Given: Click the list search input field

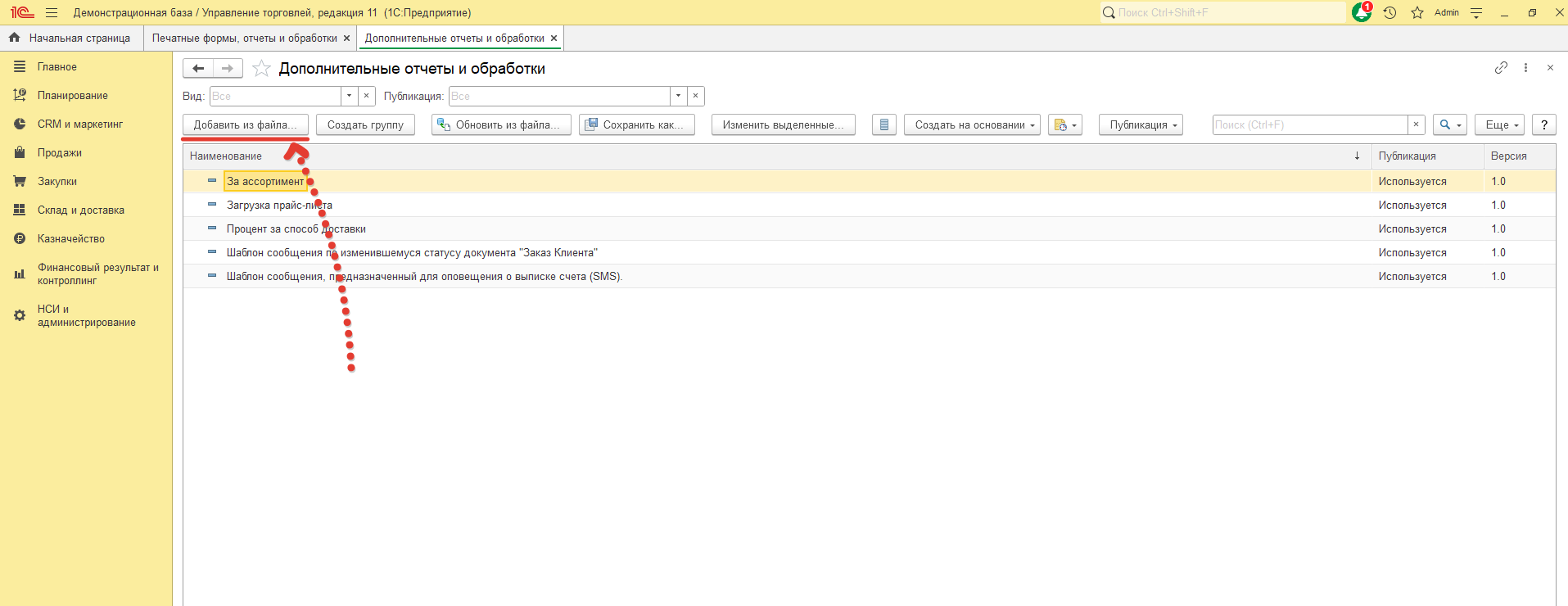Looking at the screenshot, I should [1309, 125].
